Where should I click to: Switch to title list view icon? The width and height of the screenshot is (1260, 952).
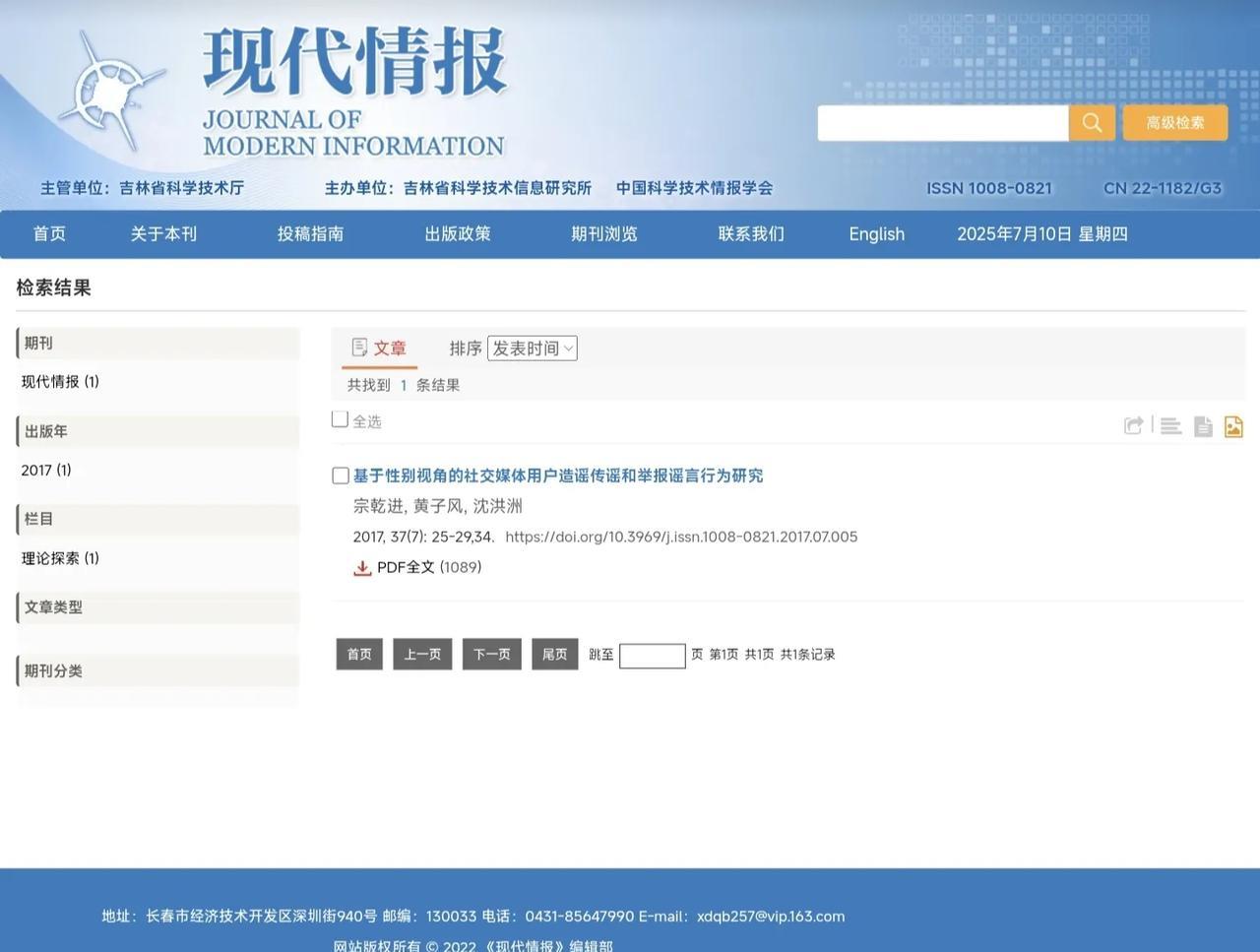pos(1170,425)
